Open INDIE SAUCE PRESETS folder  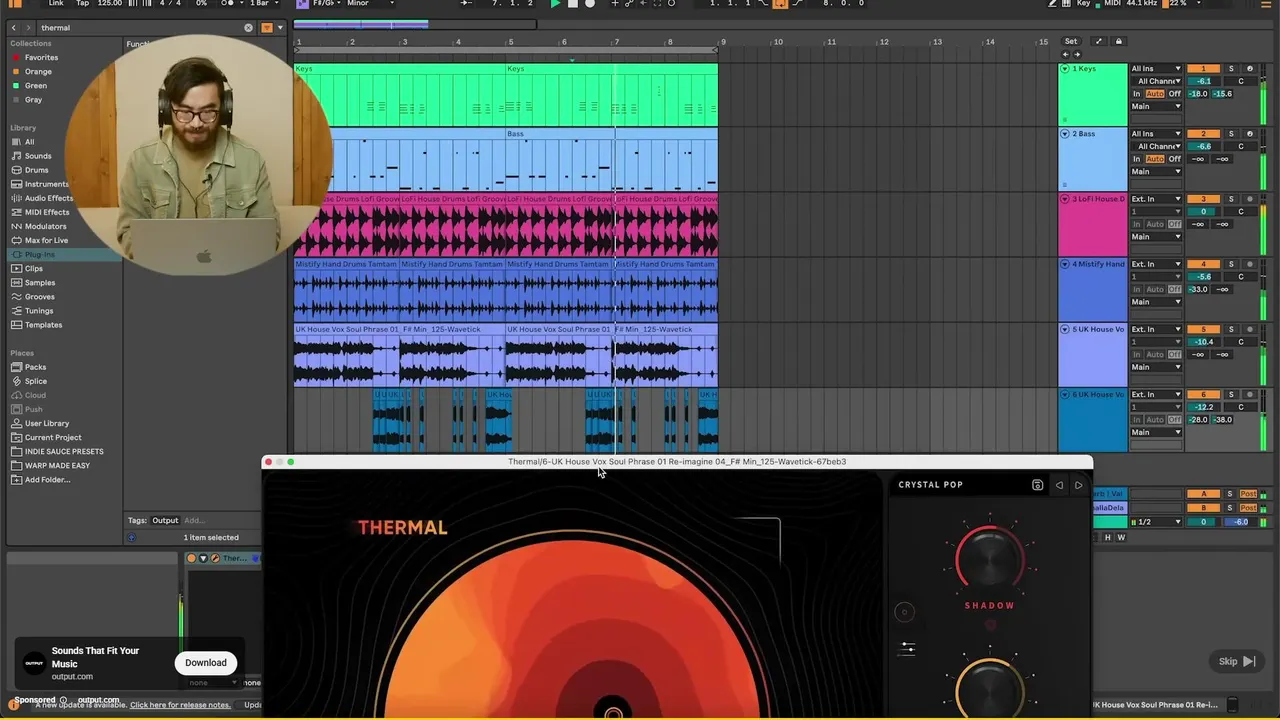coord(64,451)
